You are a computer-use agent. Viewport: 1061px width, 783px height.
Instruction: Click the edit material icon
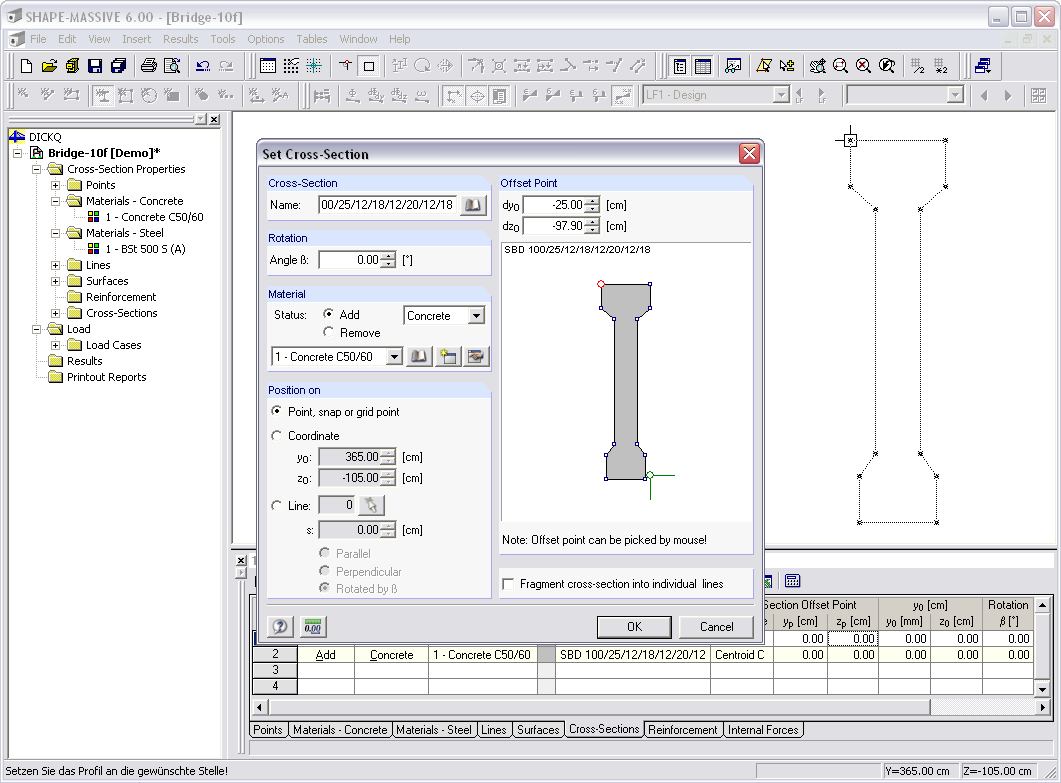tap(475, 357)
